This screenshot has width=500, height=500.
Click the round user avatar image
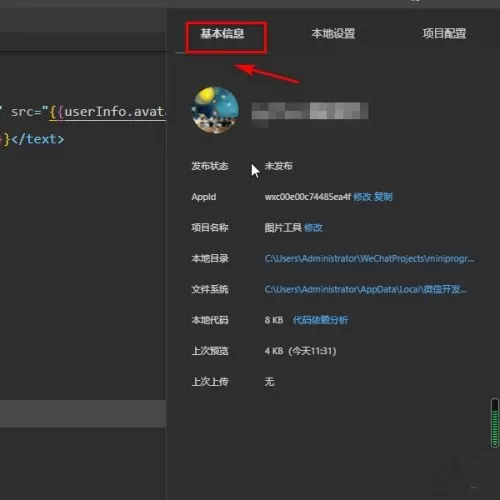click(215, 110)
